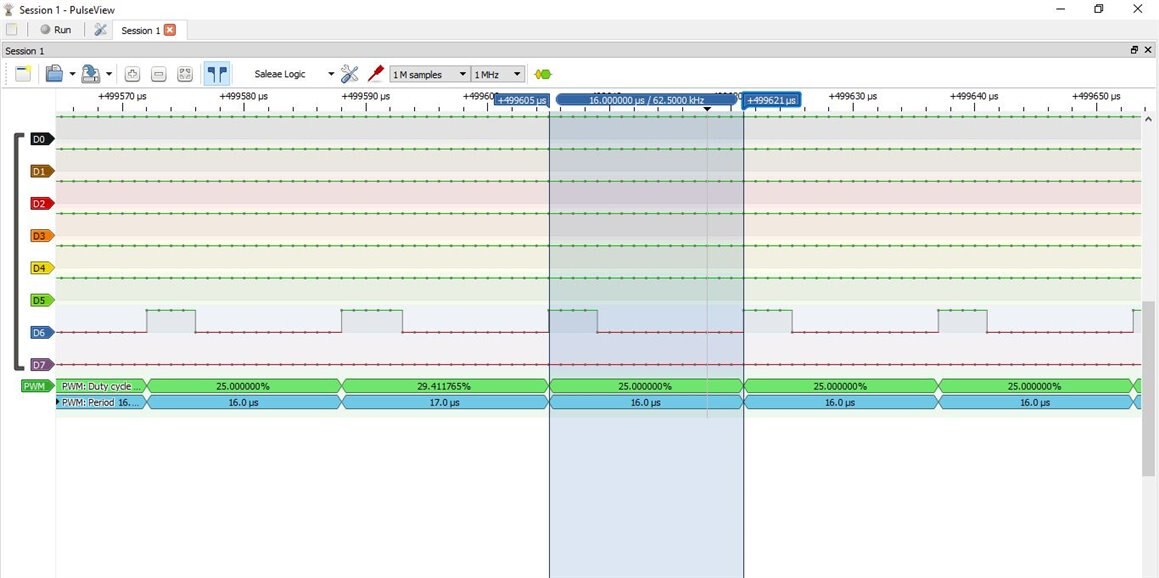This screenshot has height=578, width=1159.
Task: Click the PWM: Duty cycle row title
Action: tap(101, 386)
